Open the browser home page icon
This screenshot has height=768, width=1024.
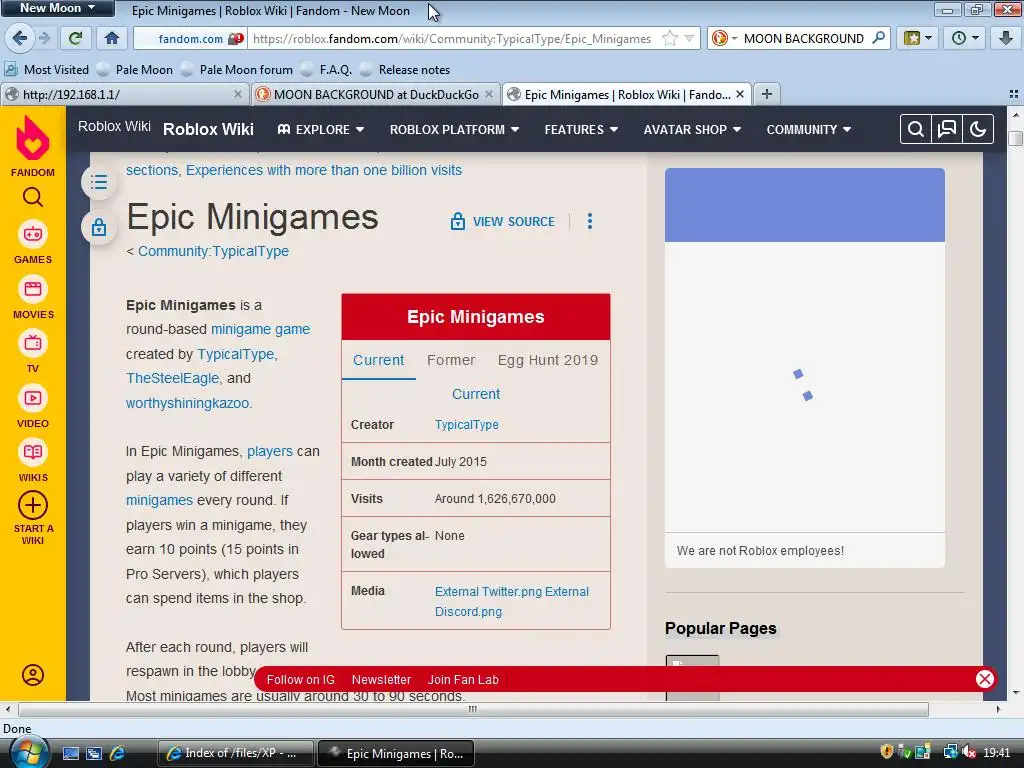click(112, 38)
